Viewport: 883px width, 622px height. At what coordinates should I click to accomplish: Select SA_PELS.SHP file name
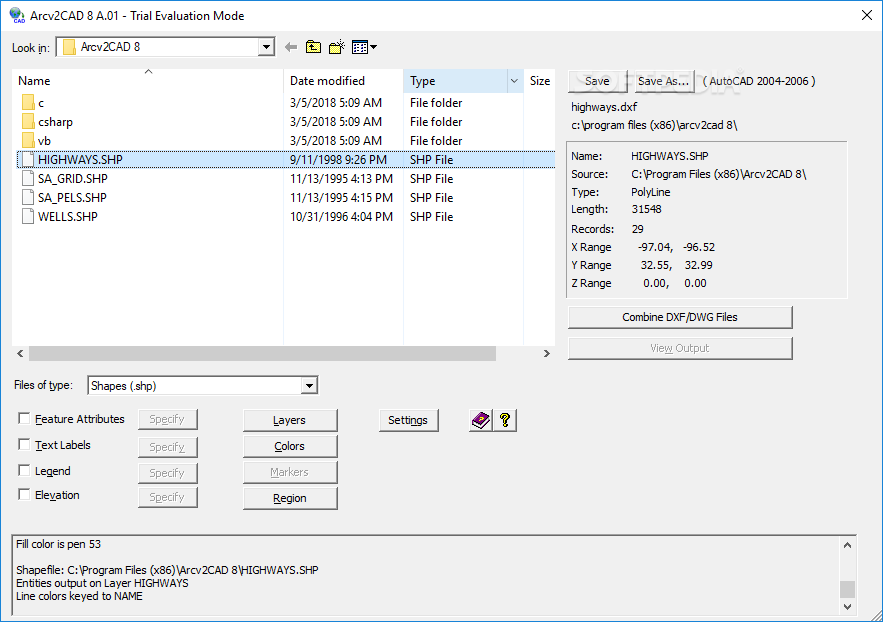click(x=72, y=198)
